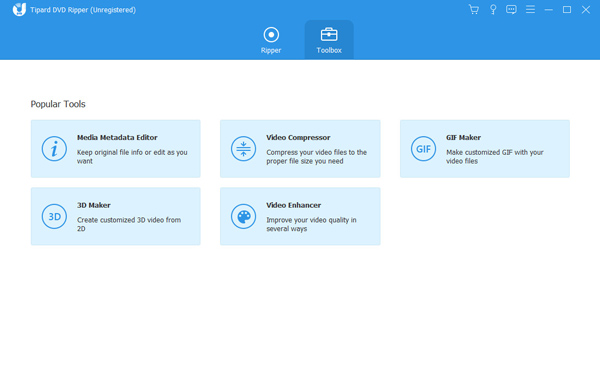Screen dimensions: 600x370
Task: Click the Tipard DVD Ripper (Unregistered) title
Action: (83, 10)
